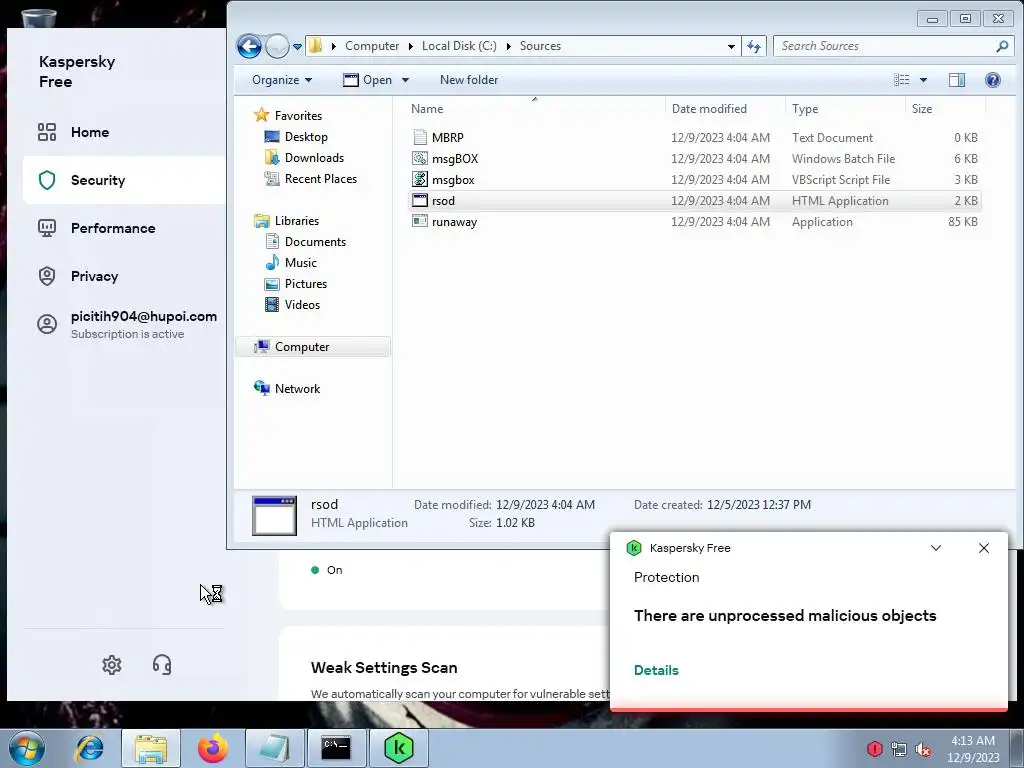Collapse Kaspersky notification with chevron

point(936,548)
